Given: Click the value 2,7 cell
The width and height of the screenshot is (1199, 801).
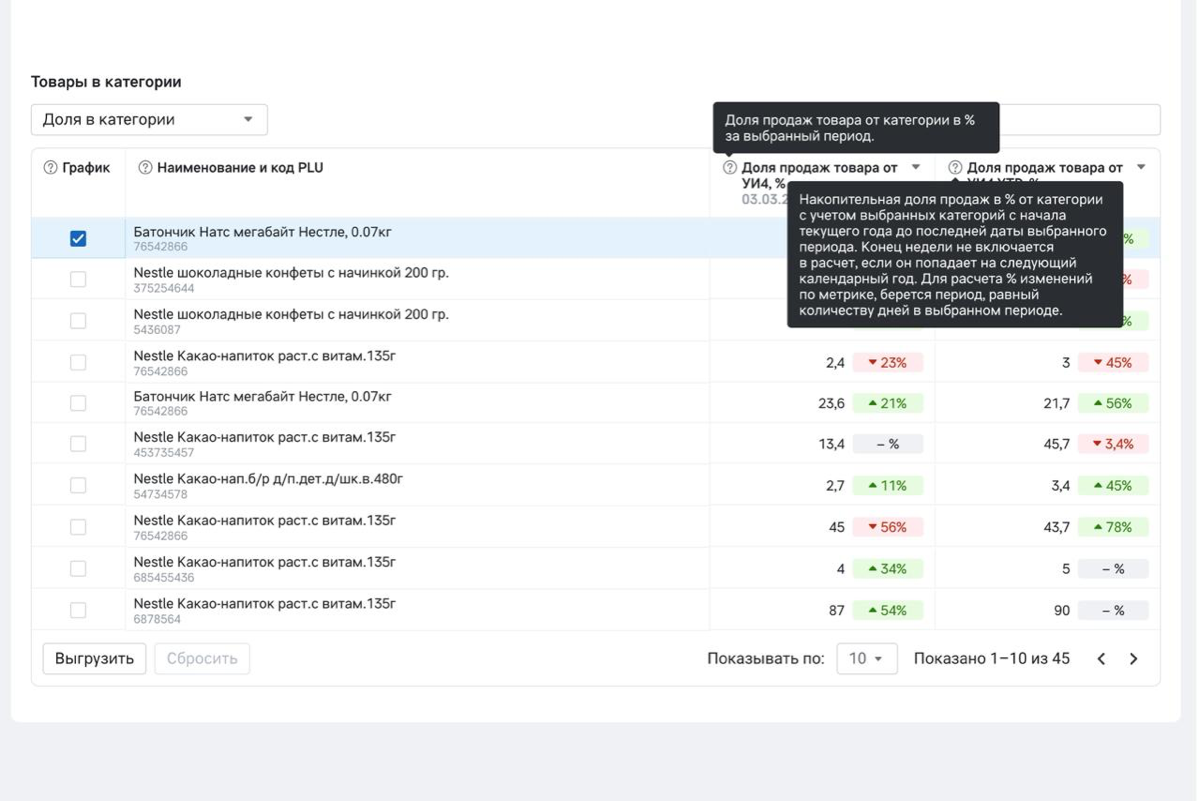Looking at the screenshot, I should [835, 486].
